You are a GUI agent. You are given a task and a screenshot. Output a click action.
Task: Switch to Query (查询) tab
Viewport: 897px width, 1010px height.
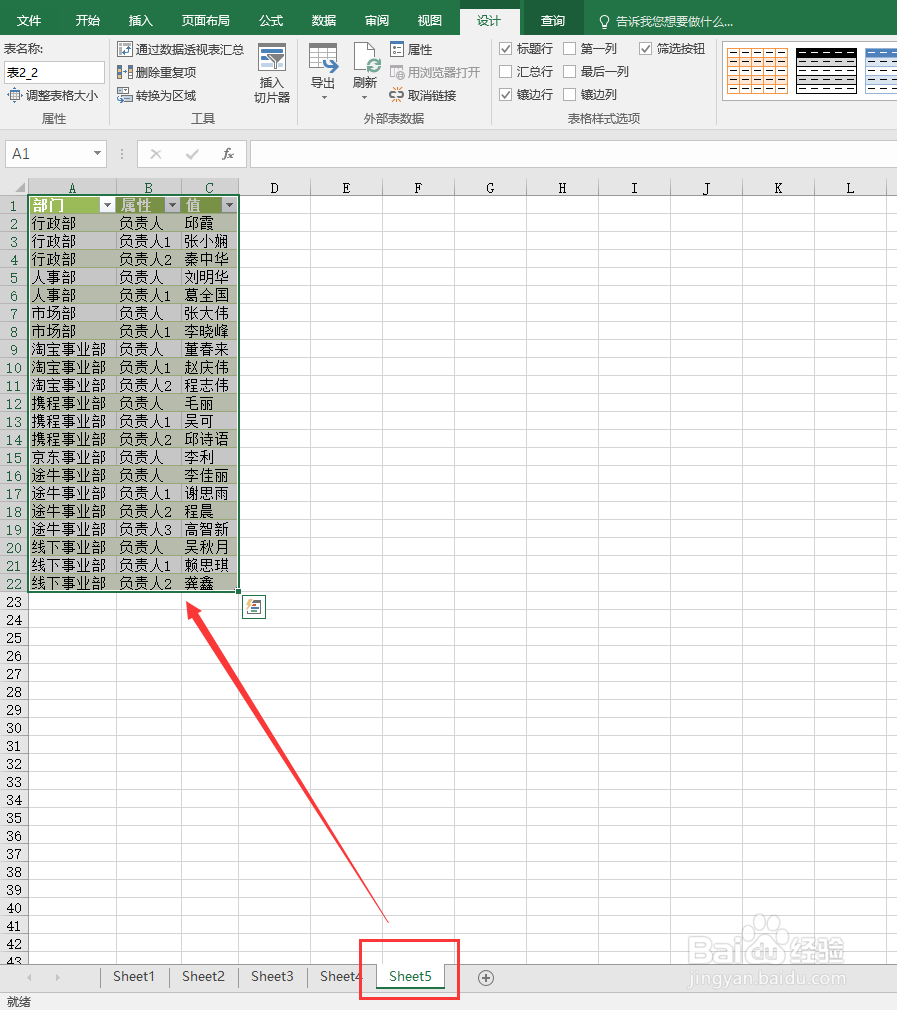(552, 21)
